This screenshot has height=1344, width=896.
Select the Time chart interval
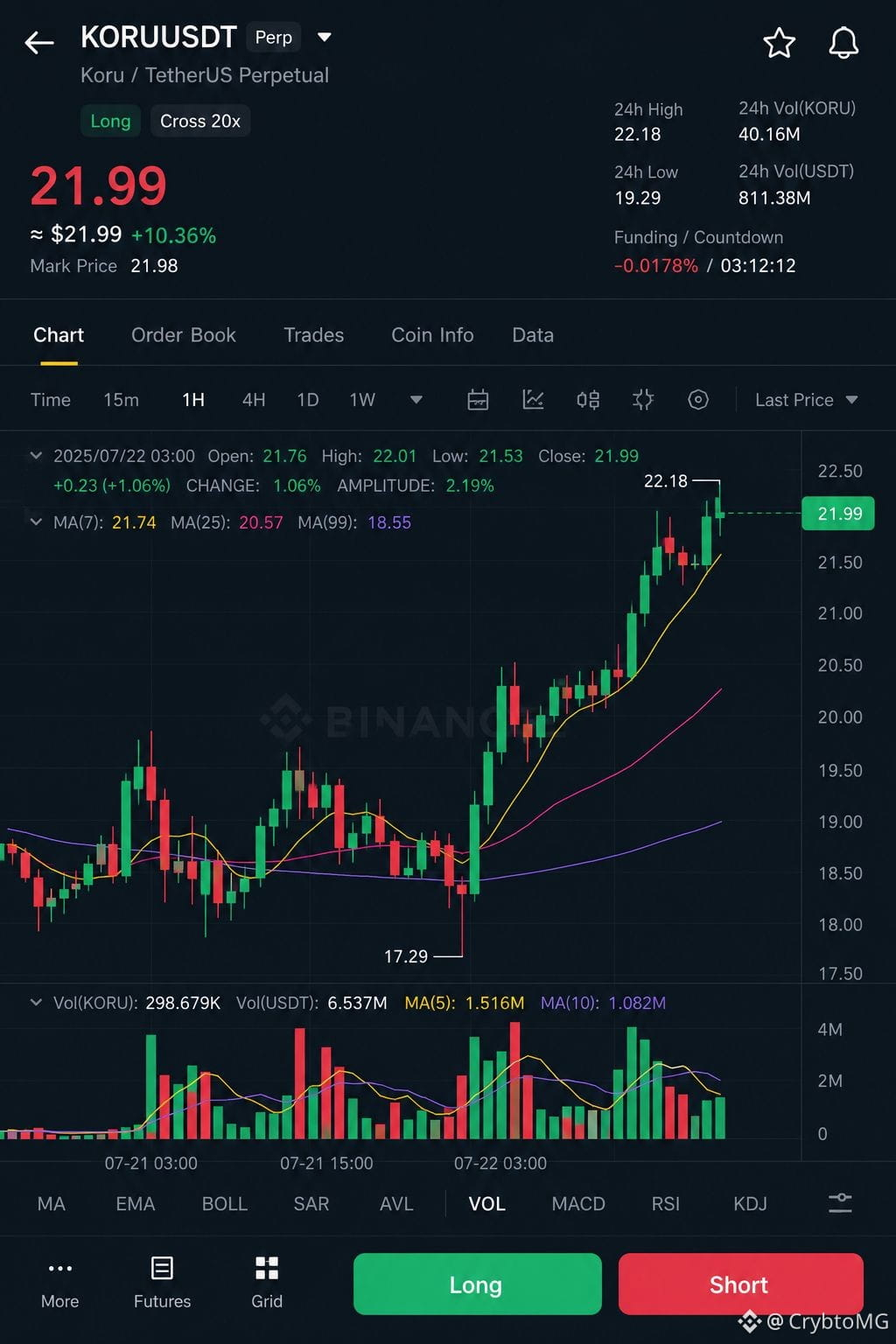tap(51, 400)
